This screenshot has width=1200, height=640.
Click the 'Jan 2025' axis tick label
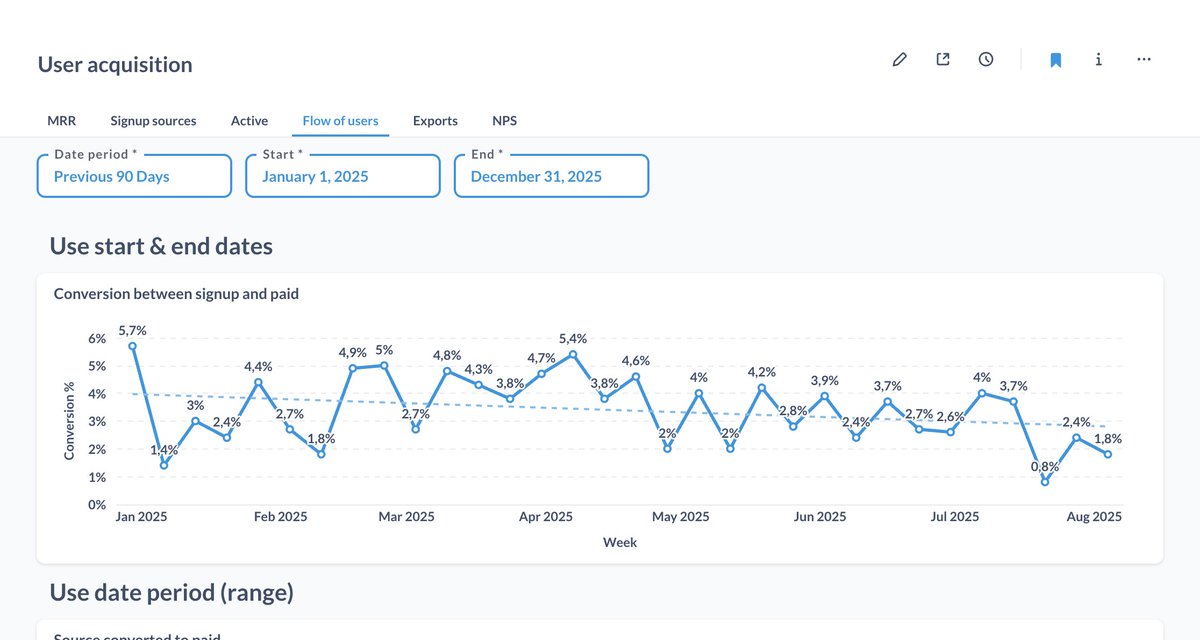141,517
